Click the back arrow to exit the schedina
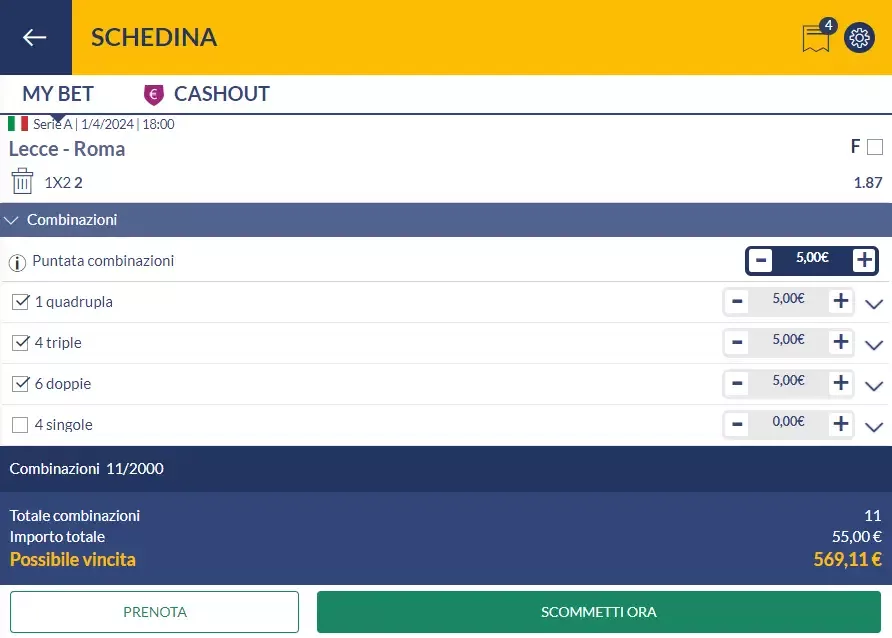 pyautogui.click(x=36, y=37)
